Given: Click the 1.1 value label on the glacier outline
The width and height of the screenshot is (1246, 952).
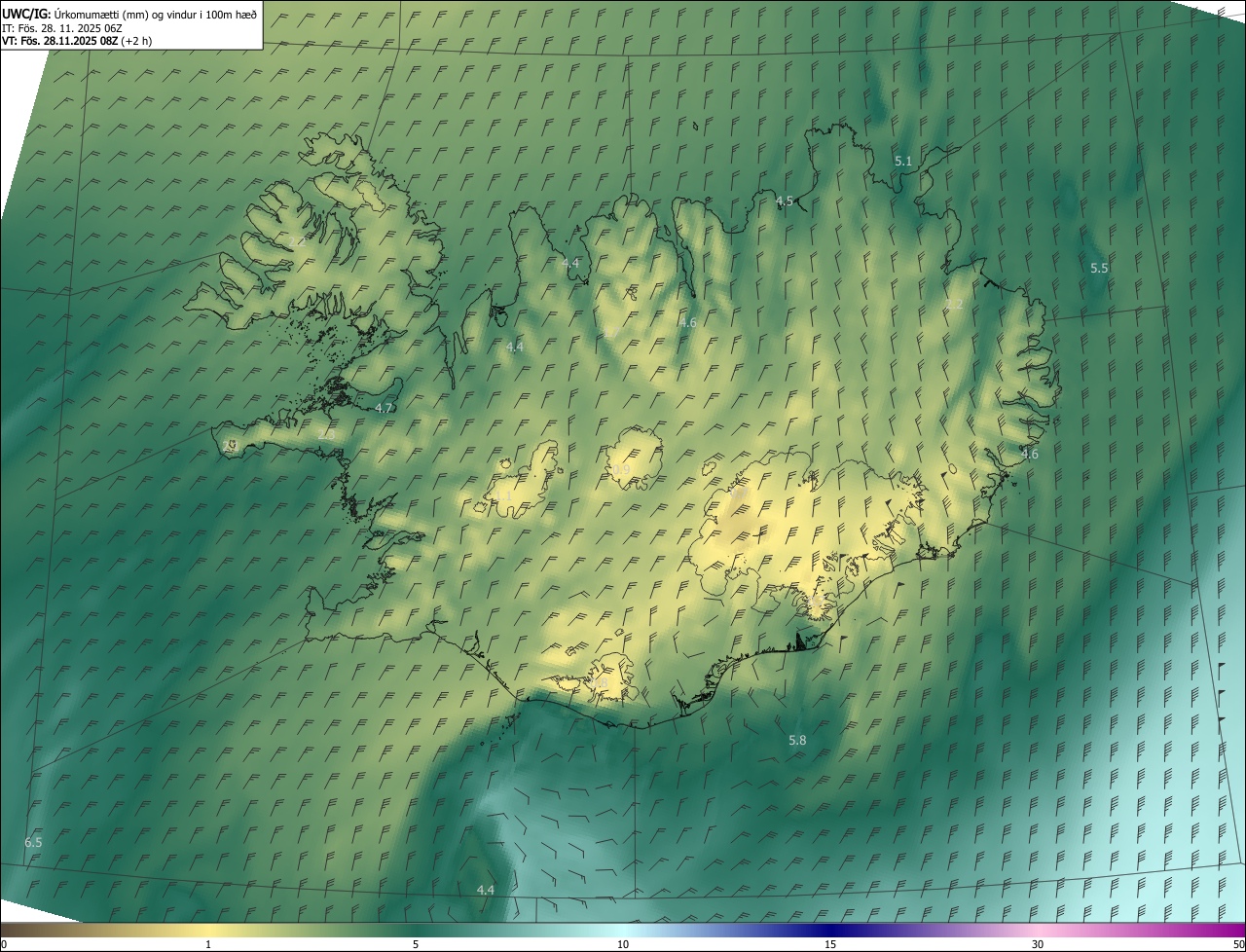Looking at the screenshot, I should (503, 495).
